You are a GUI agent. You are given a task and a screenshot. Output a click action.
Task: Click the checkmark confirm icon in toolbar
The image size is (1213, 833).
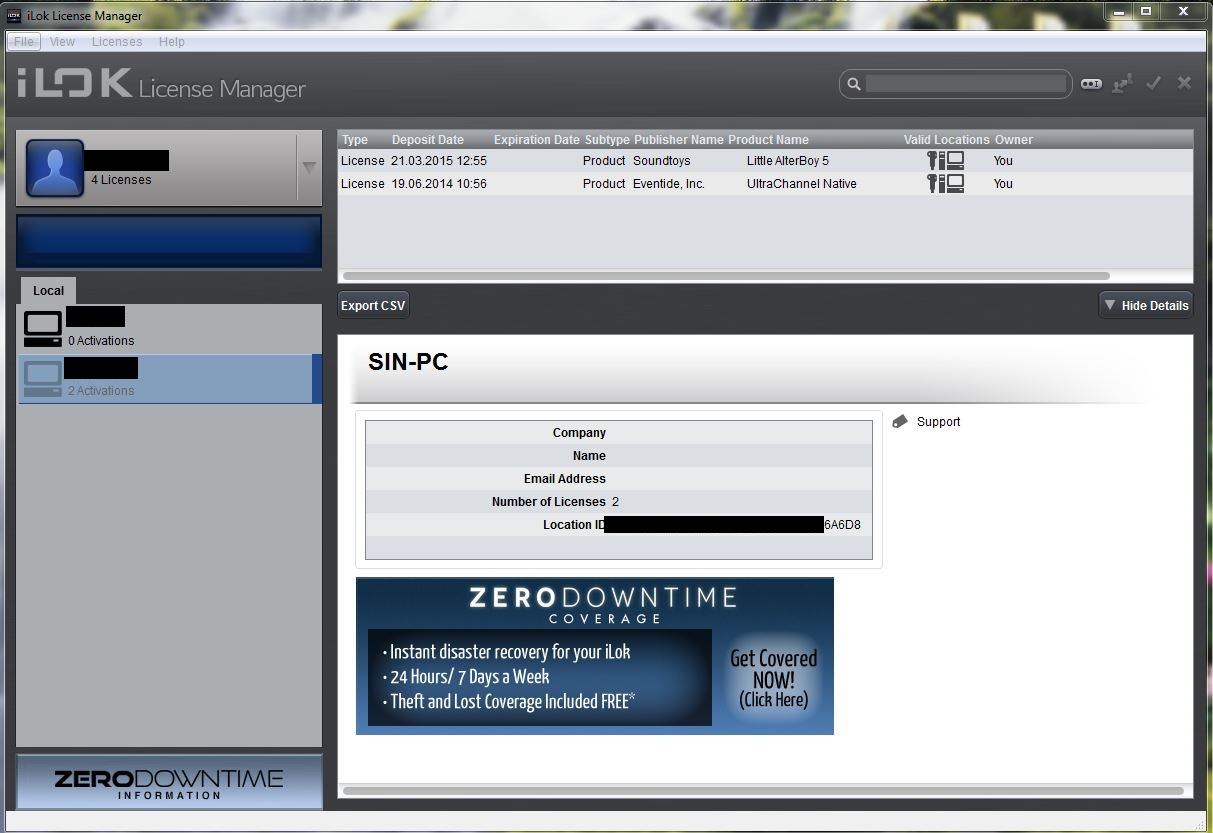pos(1153,84)
